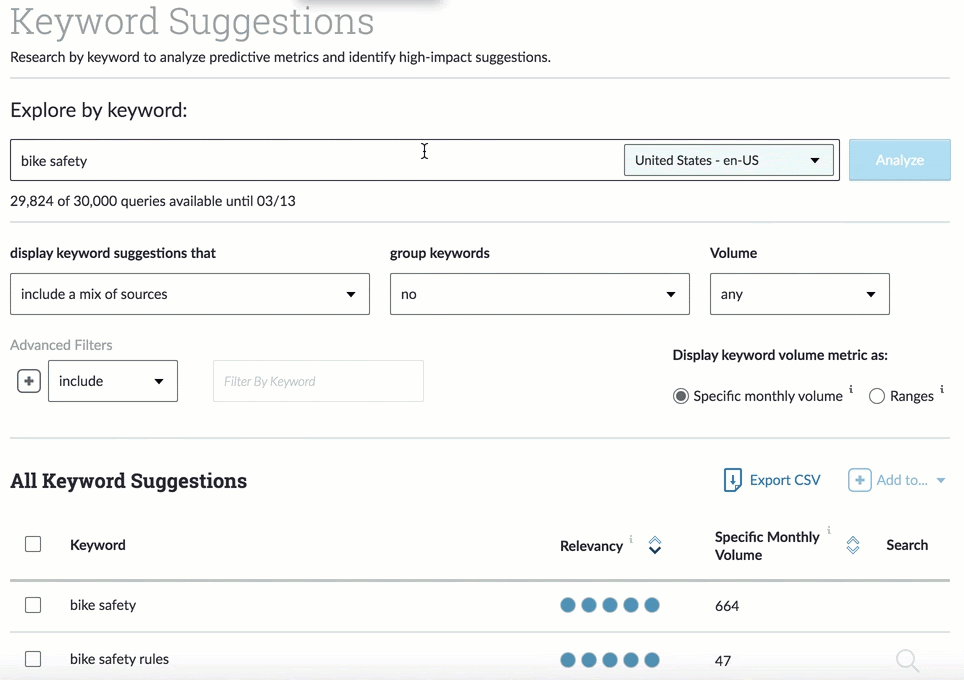Open the Volume any dropdown

click(799, 294)
